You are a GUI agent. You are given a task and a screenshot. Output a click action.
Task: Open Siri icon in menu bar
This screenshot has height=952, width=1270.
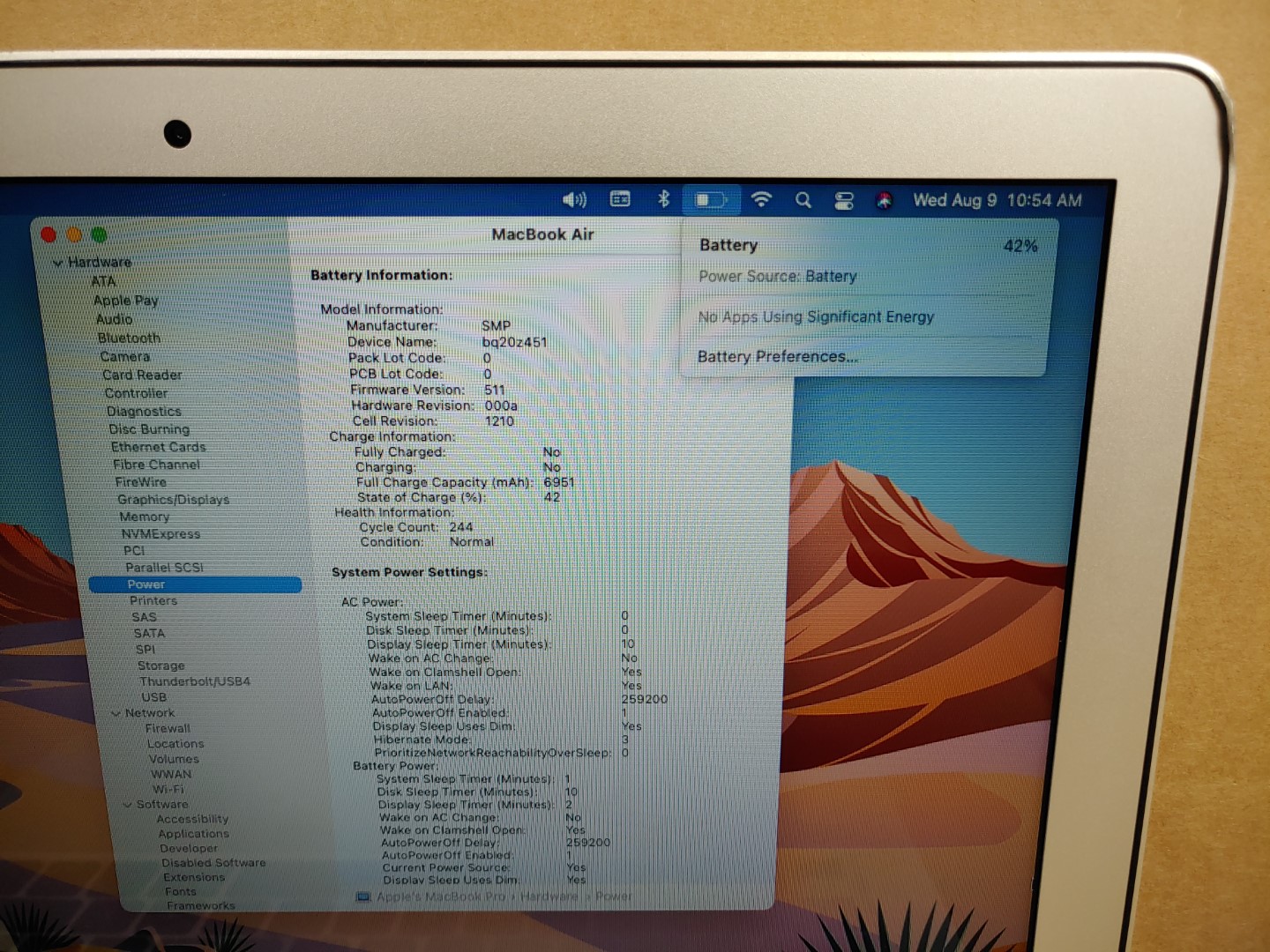[885, 201]
